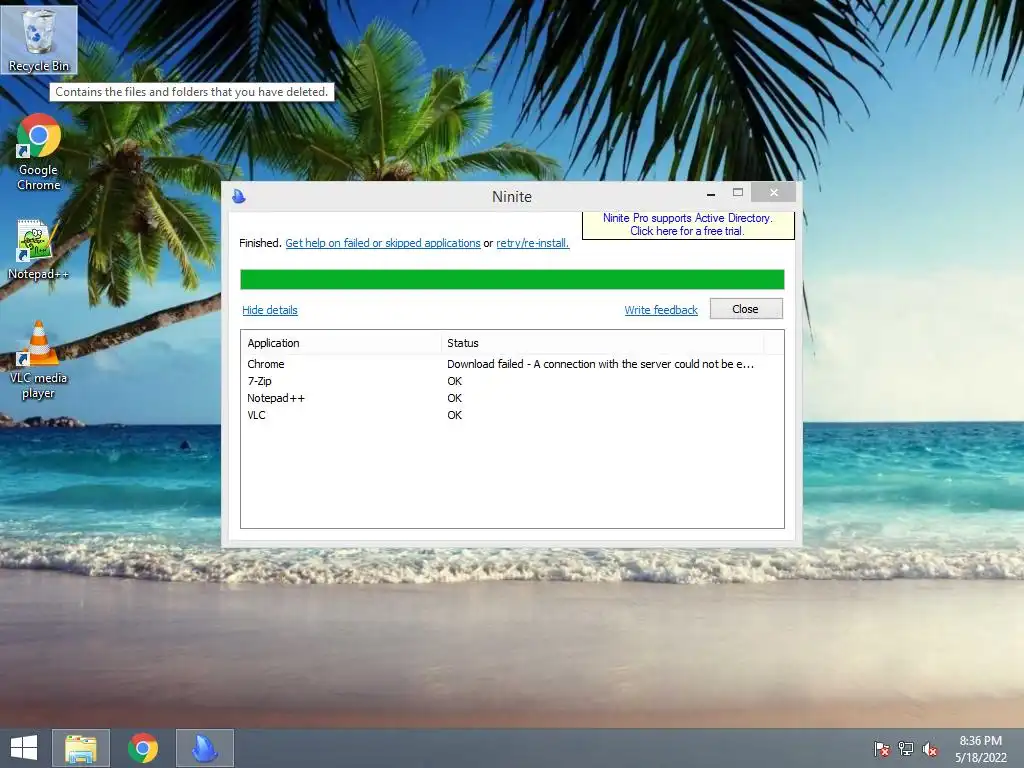Viewport: 1024px width, 768px height.
Task: Click the retry/re-install link
Action: pos(532,243)
